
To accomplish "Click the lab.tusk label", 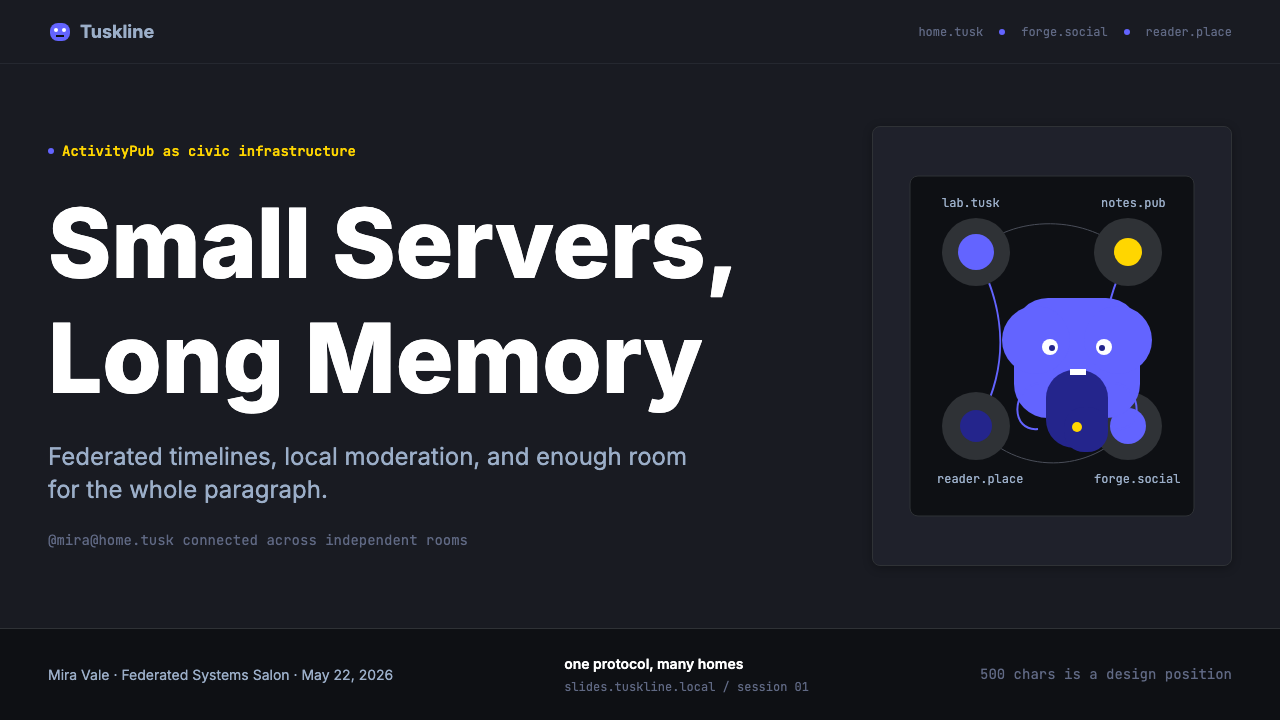I will tap(970, 203).
